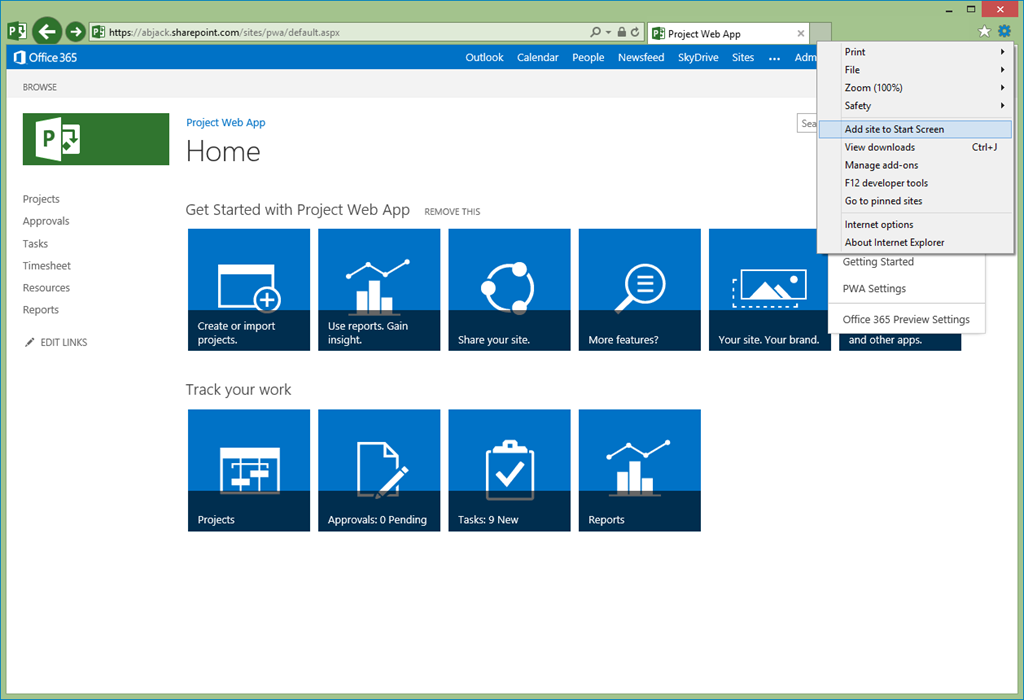The width and height of the screenshot is (1024, 700).
Task: Open the More features? tile
Action: click(639, 289)
